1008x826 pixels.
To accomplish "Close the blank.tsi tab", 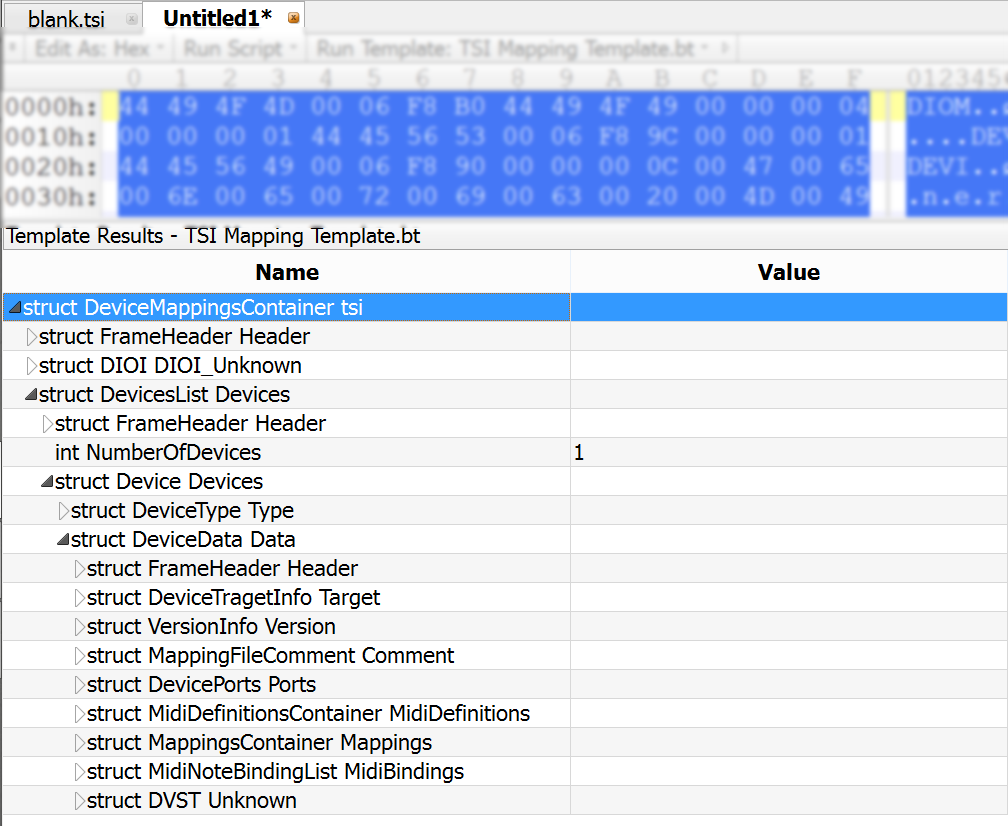I will point(132,20).
